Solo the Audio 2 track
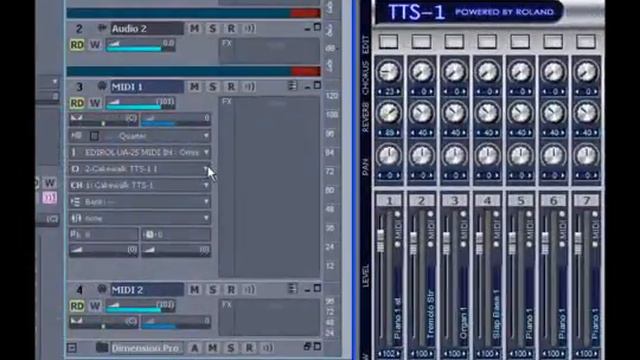Image resolution: width=640 pixels, height=360 pixels. (212, 29)
